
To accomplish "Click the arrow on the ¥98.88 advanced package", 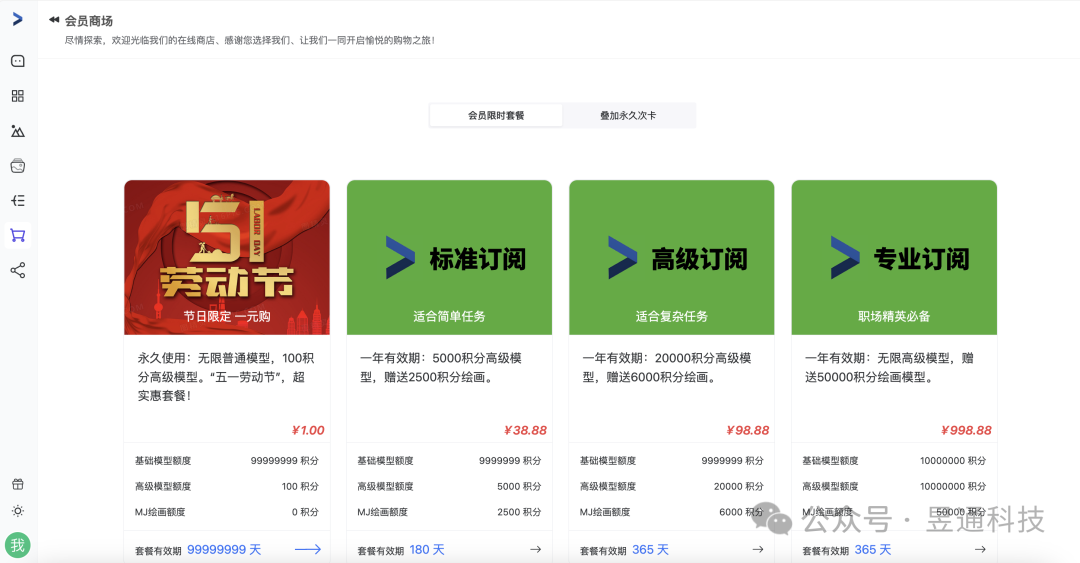I will [x=758, y=549].
